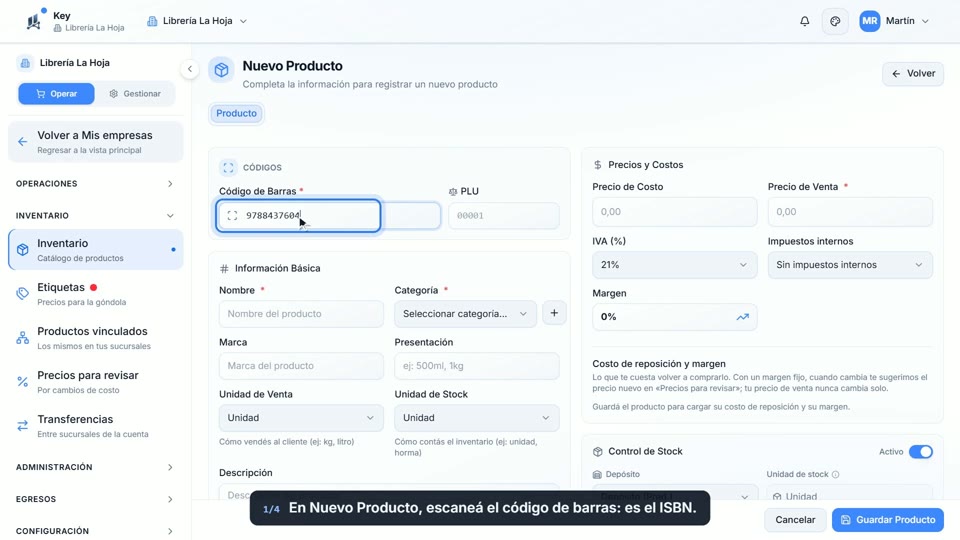Click the Etiquetas tag icon
The width and height of the screenshot is (960, 540).
(x=23, y=293)
